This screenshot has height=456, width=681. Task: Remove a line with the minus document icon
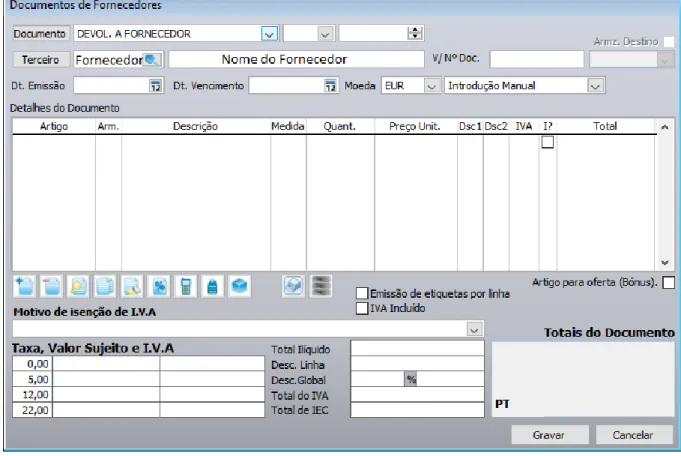click(x=51, y=287)
